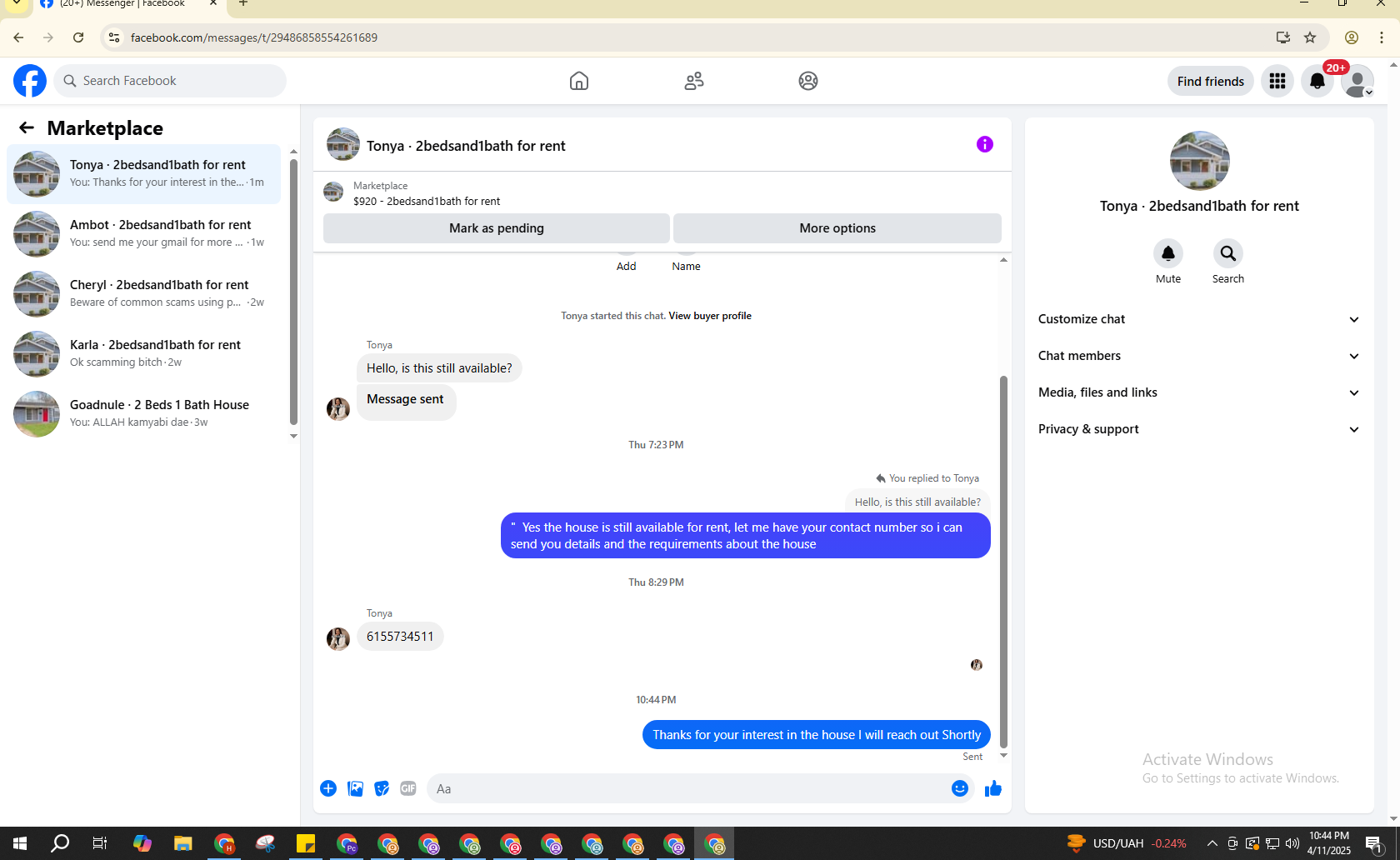Send a thumbs-up like
The height and width of the screenshot is (860, 1400).
(993, 788)
